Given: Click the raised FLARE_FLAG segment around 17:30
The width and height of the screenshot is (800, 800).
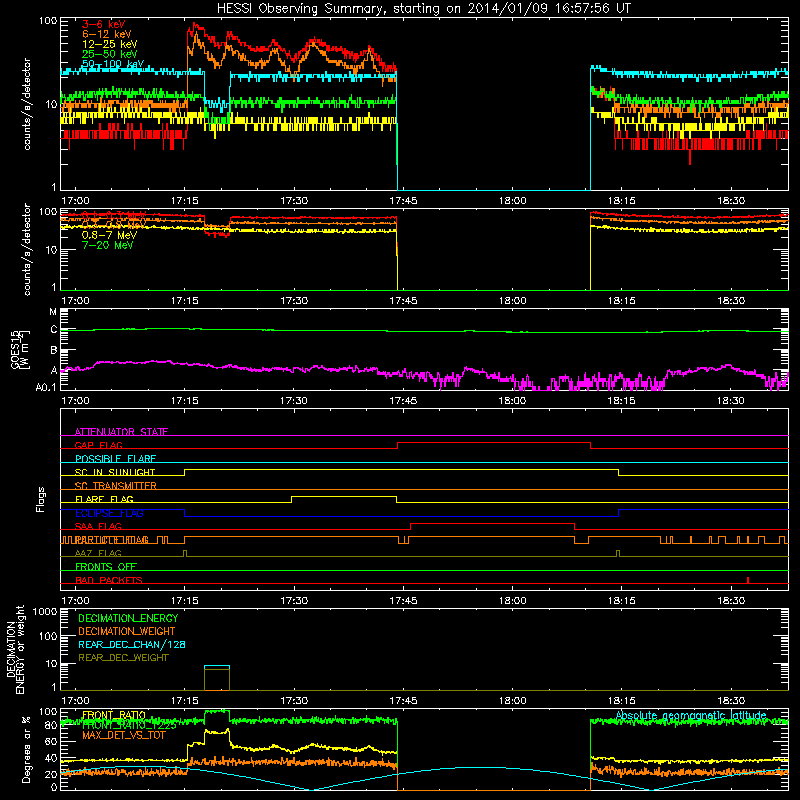Looking at the screenshot, I should click(344, 496).
